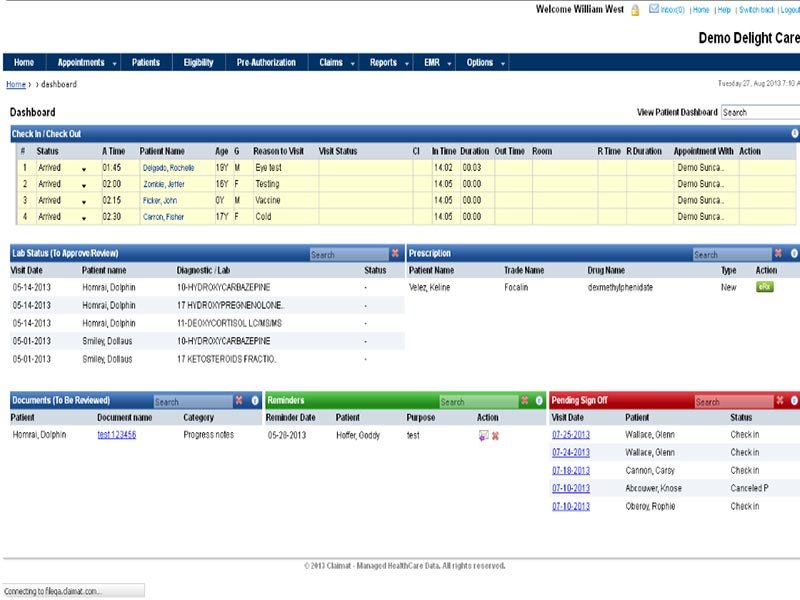800x600 pixels.
Task: Click the Prescription panel info icon
Action: [x=794, y=254]
